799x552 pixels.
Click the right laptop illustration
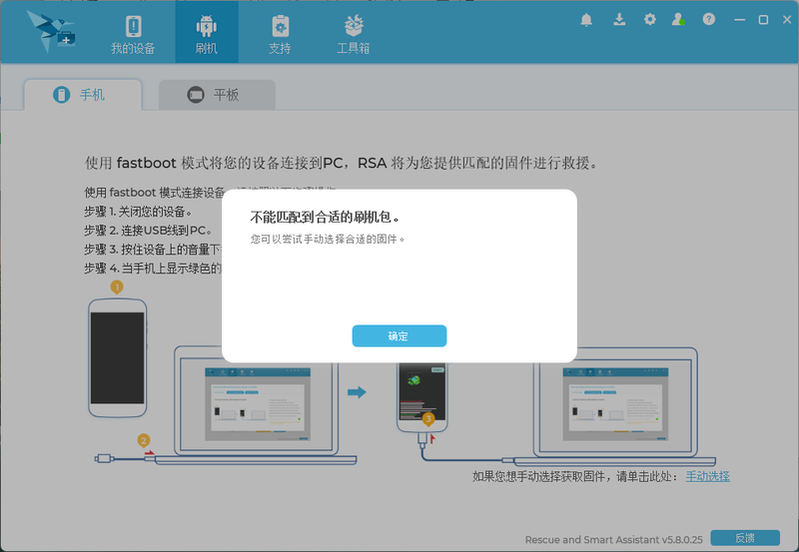(615, 406)
